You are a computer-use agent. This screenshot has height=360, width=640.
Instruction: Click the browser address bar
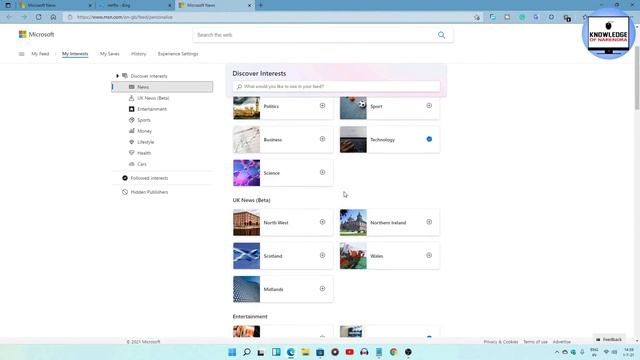[x=269, y=17]
